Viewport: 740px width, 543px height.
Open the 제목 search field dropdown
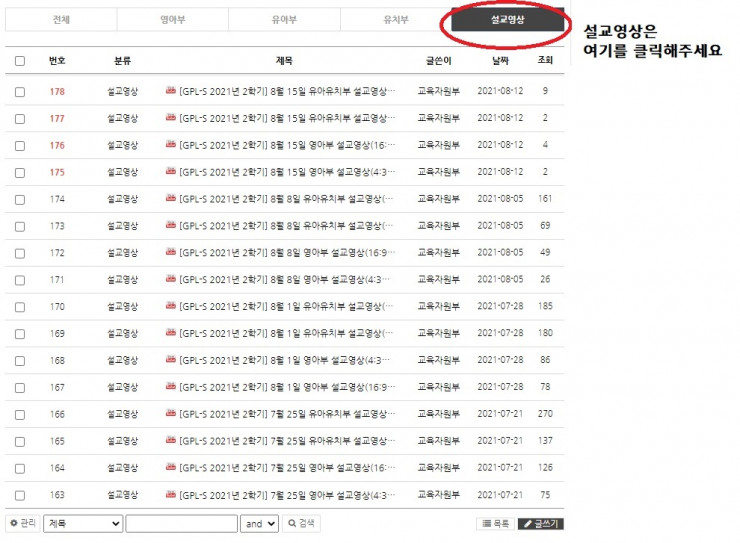pos(83,523)
